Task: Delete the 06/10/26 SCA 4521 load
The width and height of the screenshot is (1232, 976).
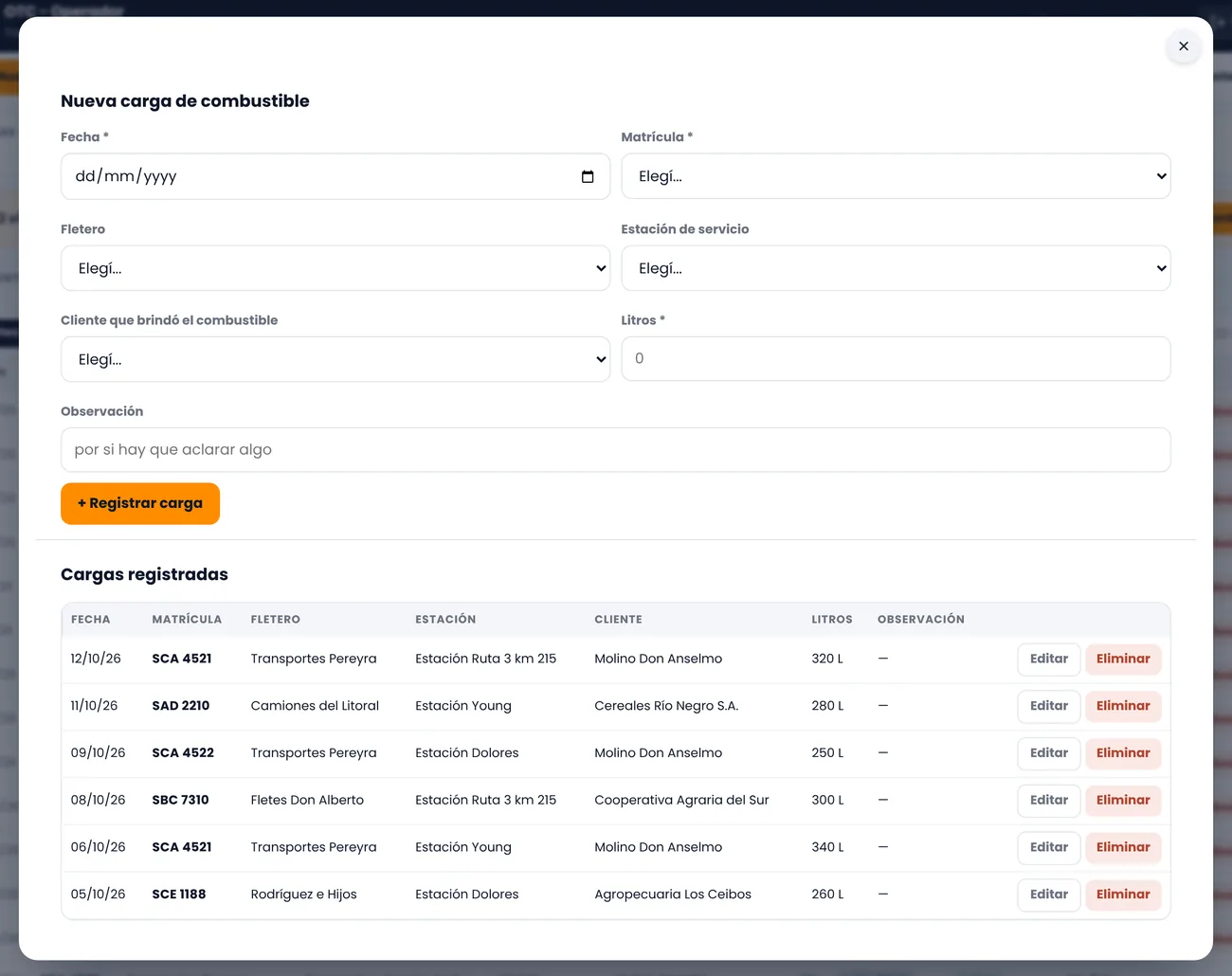Action: click(1123, 847)
